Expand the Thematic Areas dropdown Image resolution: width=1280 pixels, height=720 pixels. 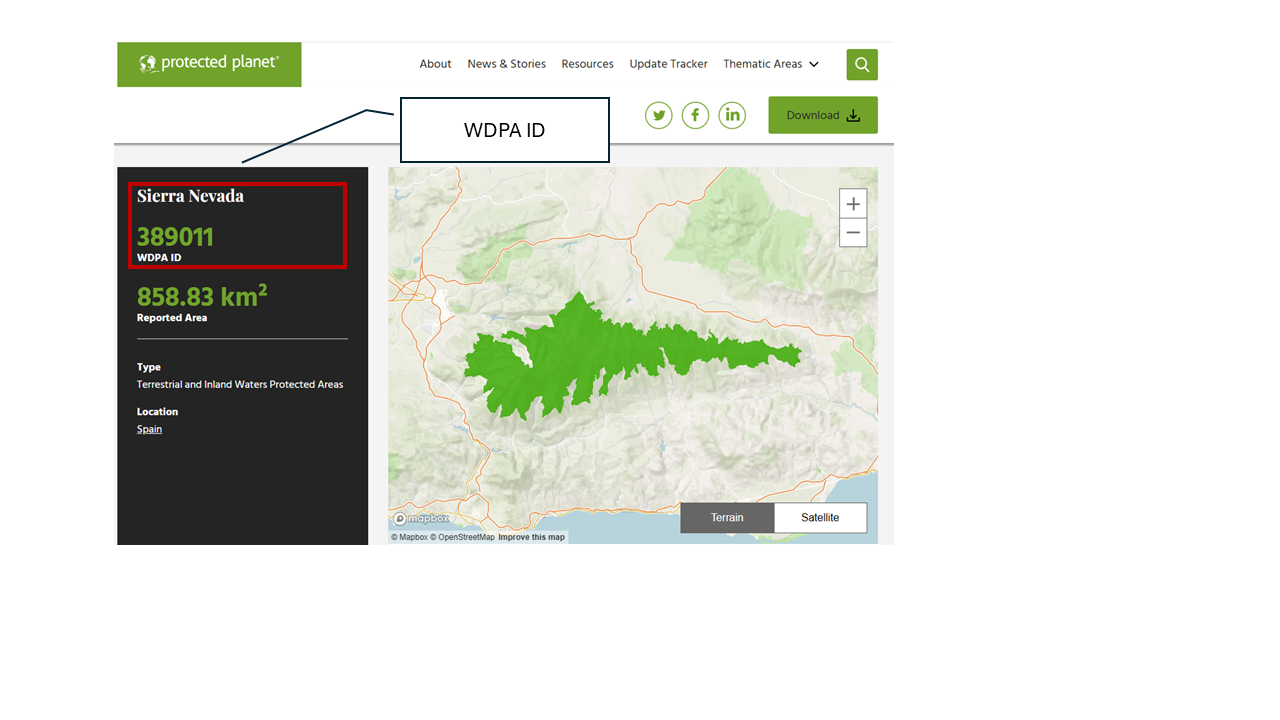[770, 64]
